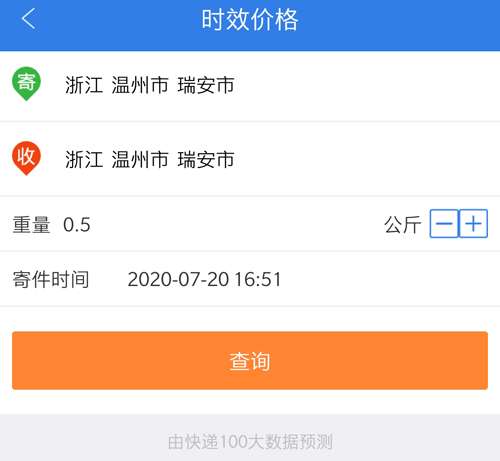Select 瑞安市 in the recipient row
This screenshot has height=461, width=500.
(206, 159)
